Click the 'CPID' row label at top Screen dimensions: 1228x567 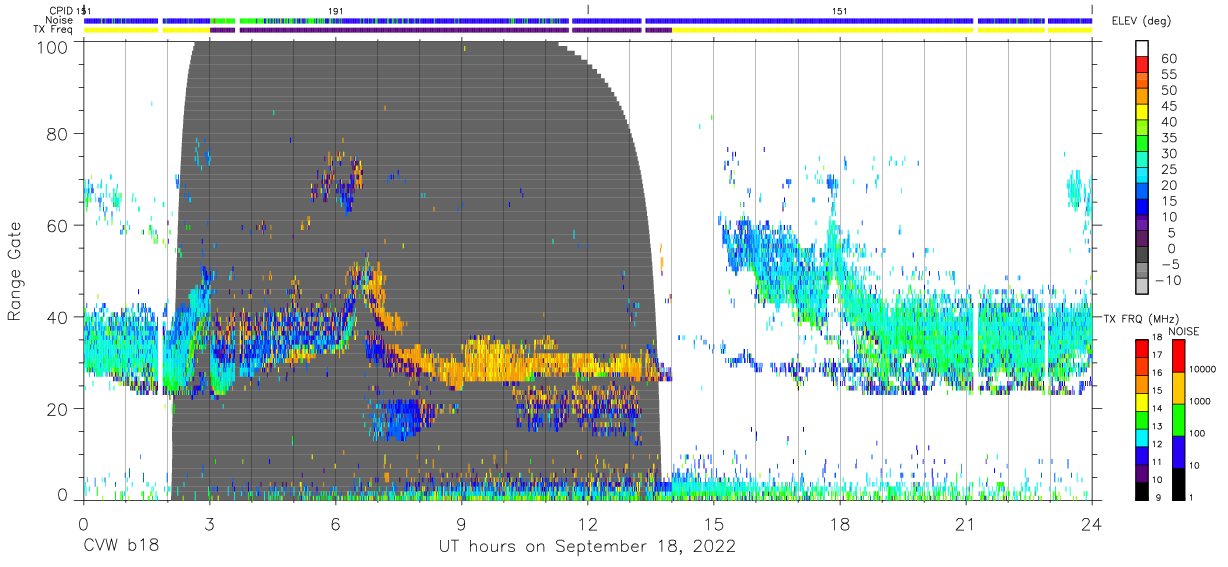pyautogui.click(x=62, y=10)
